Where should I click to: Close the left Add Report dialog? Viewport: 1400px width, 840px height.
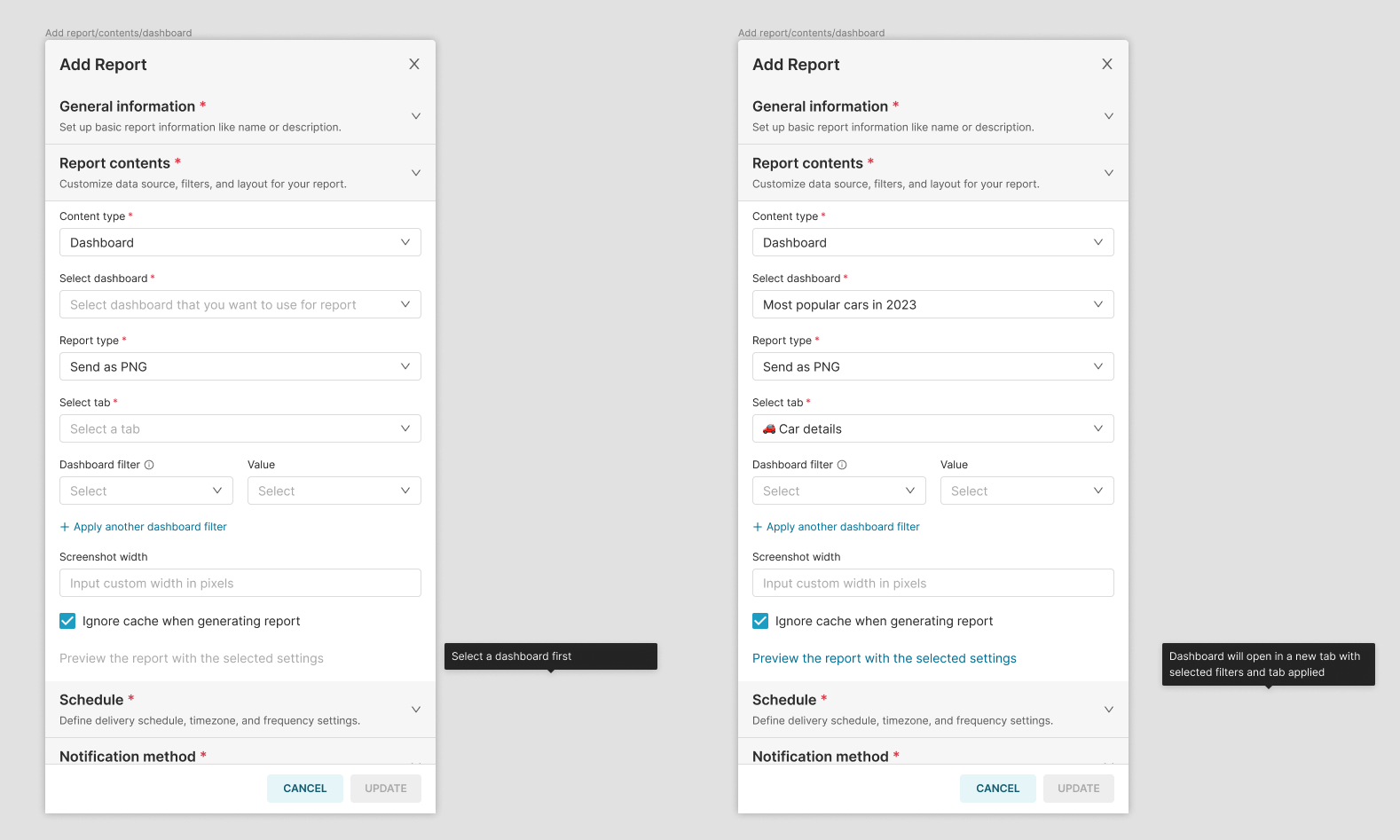[414, 64]
